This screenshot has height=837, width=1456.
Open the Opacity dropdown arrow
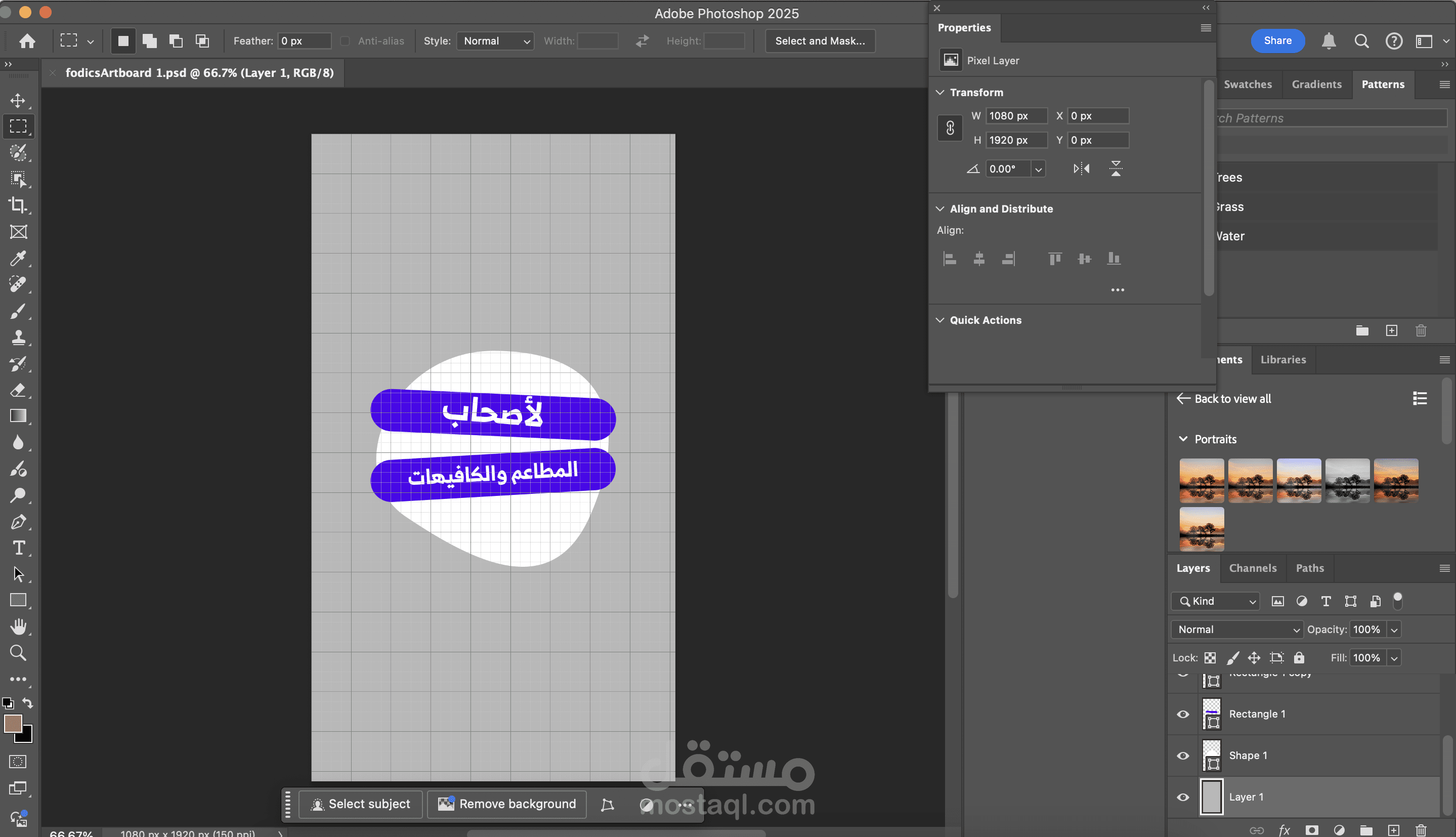pyautogui.click(x=1394, y=630)
